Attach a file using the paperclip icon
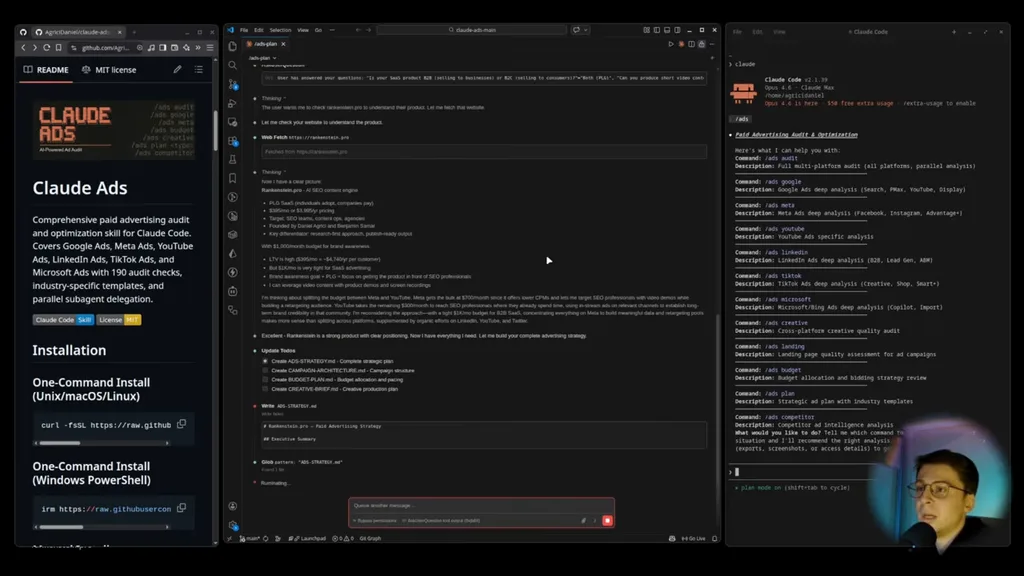This screenshot has width=1024, height=576. (584, 520)
